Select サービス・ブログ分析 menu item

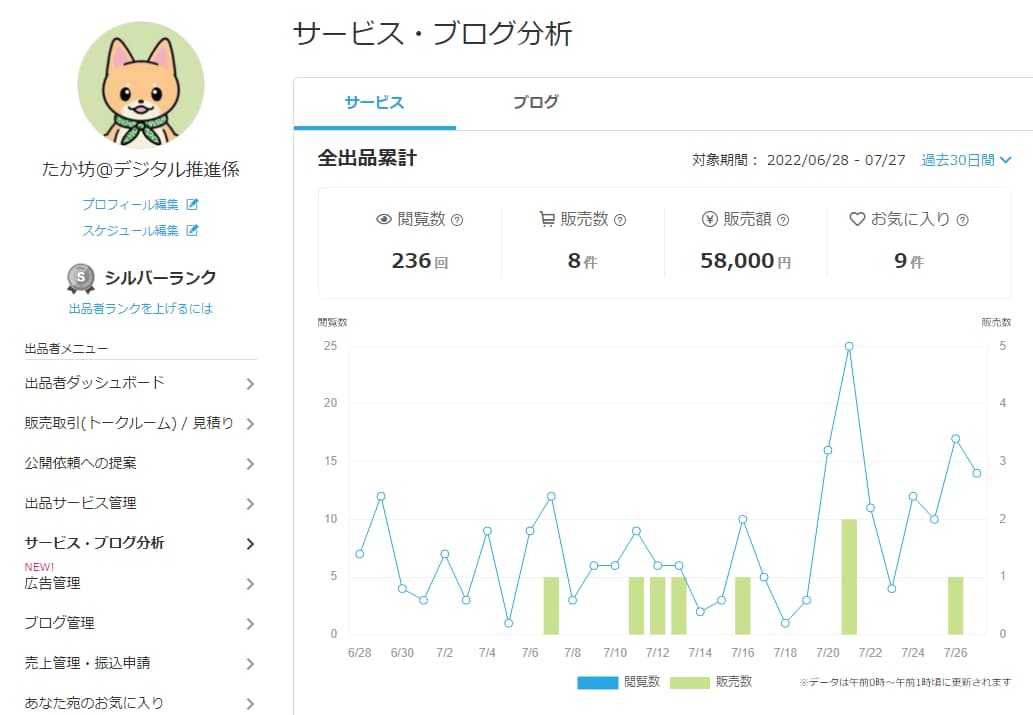point(140,543)
